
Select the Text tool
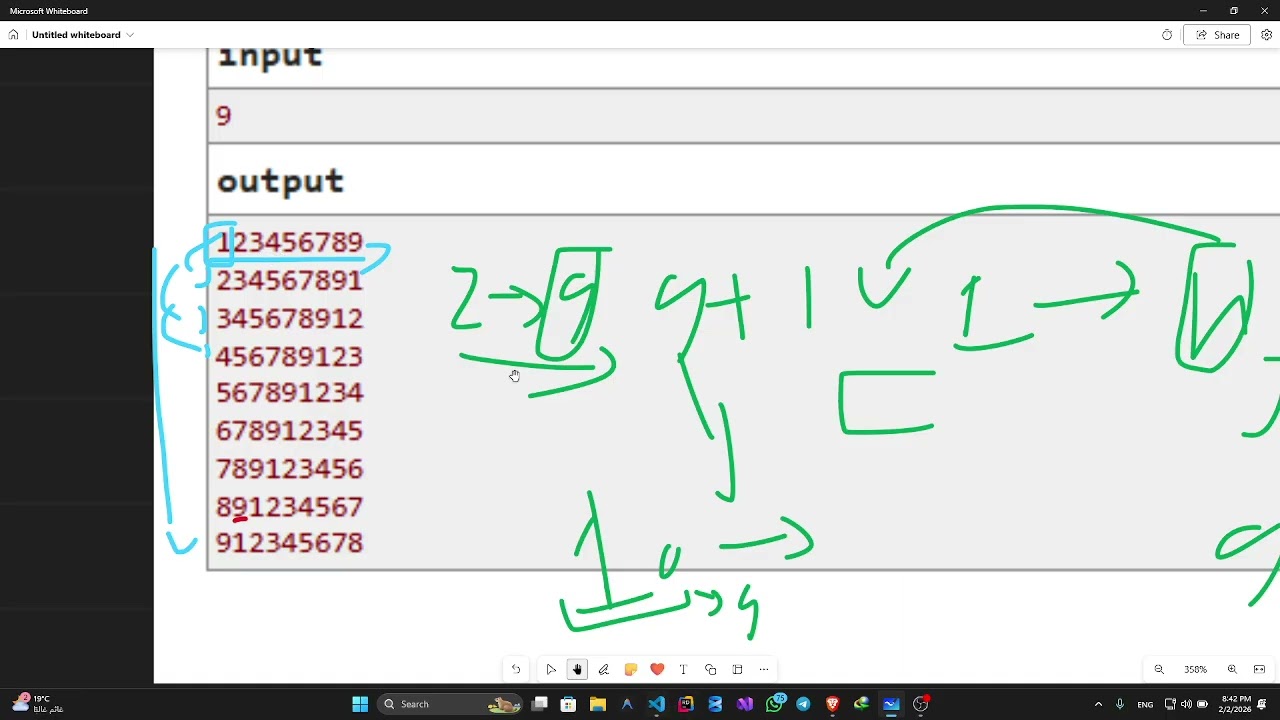click(x=683, y=669)
